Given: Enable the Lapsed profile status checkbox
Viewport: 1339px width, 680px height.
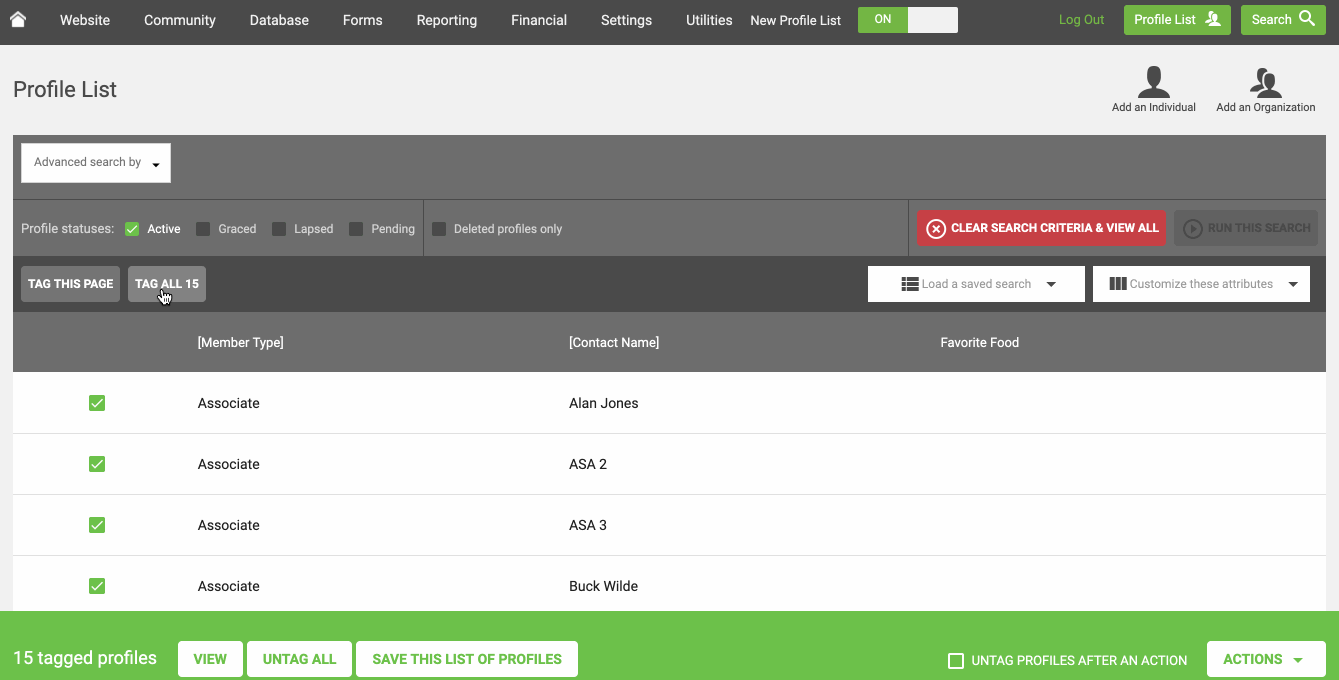Looking at the screenshot, I should (x=279, y=228).
